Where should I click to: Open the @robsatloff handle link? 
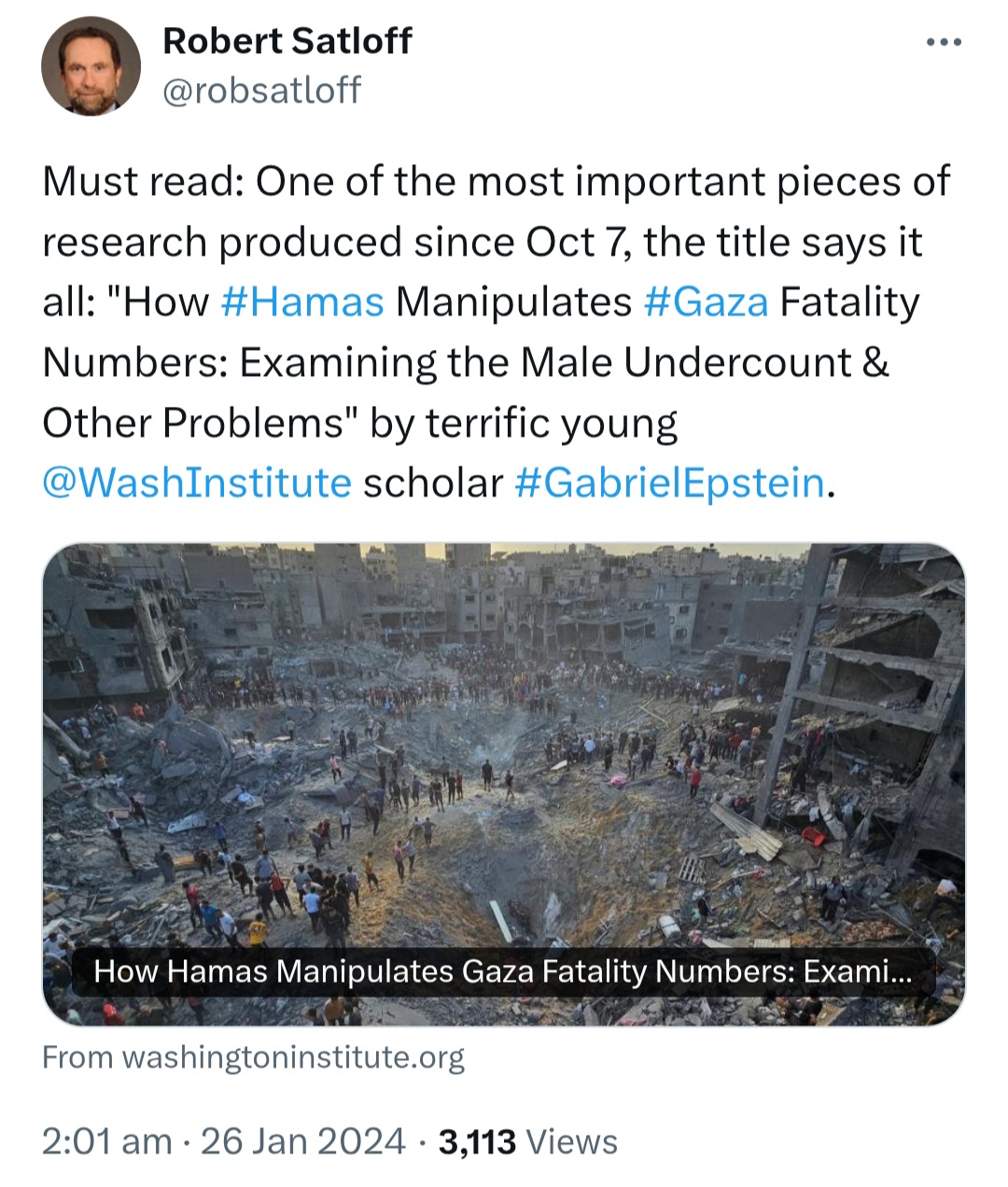[261, 90]
